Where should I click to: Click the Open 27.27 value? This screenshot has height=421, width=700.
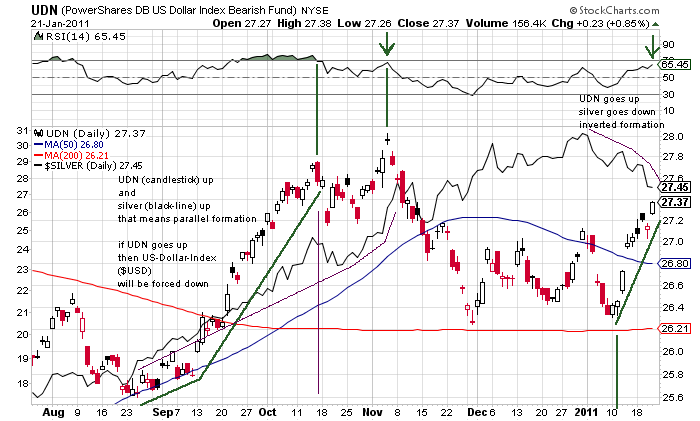tap(242, 23)
